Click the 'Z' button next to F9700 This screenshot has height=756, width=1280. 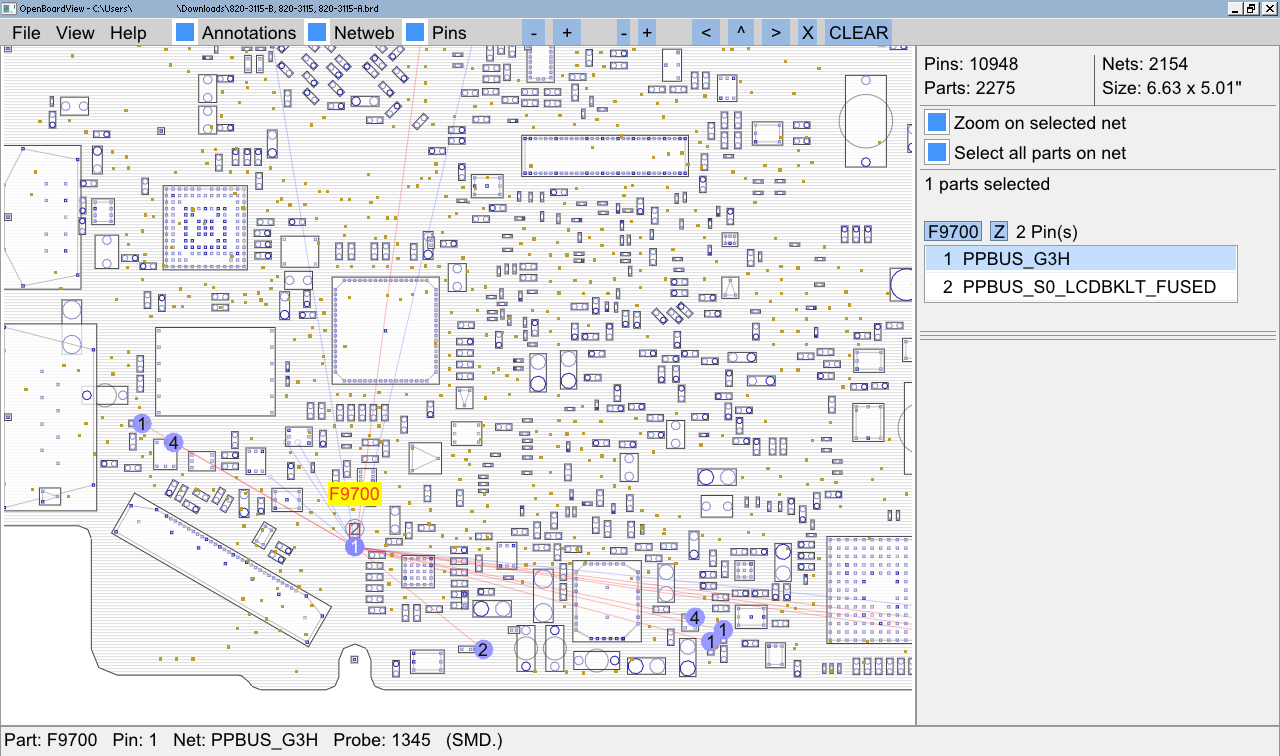pos(999,232)
